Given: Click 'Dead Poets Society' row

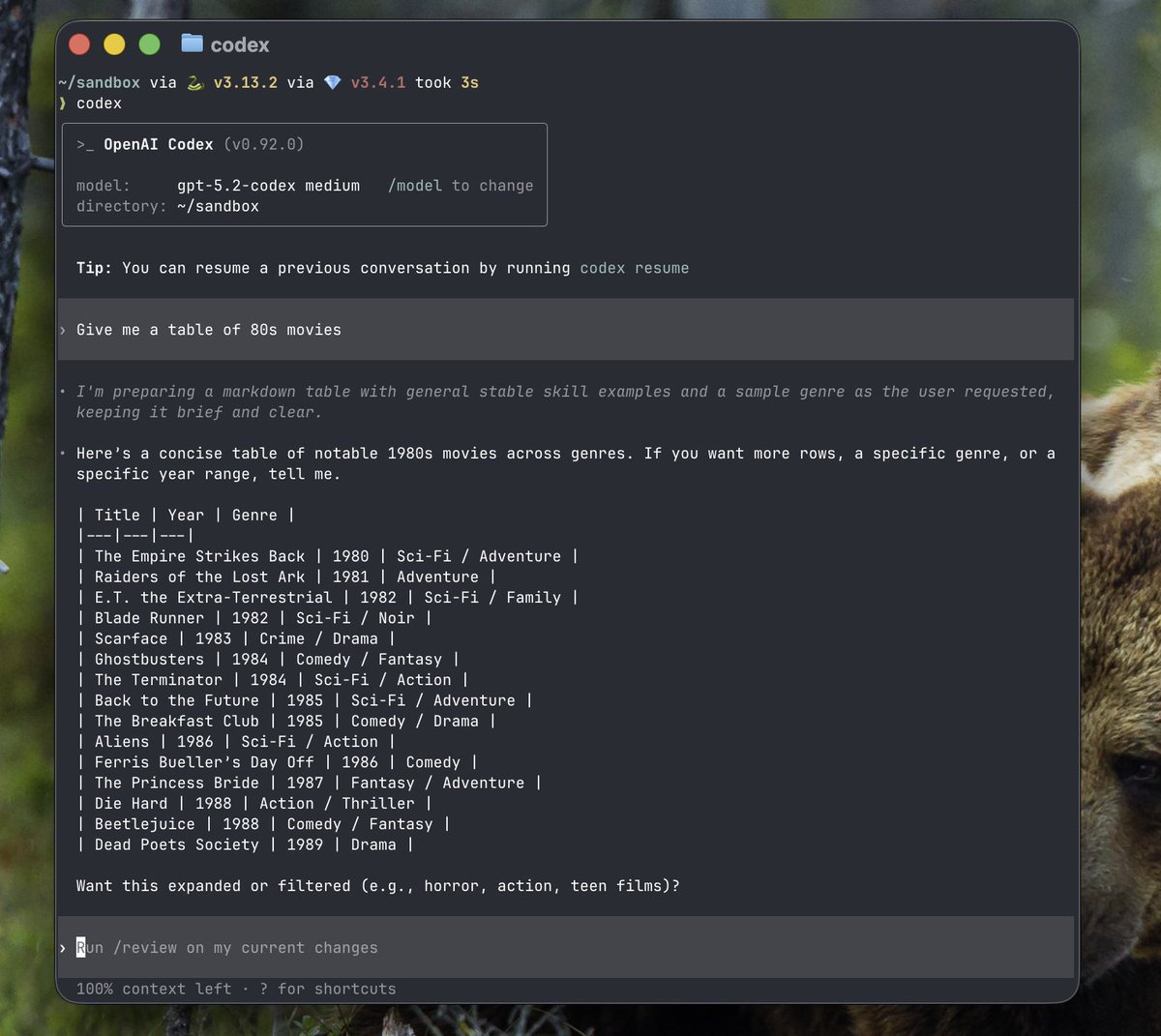Looking at the screenshot, I should (x=246, y=844).
